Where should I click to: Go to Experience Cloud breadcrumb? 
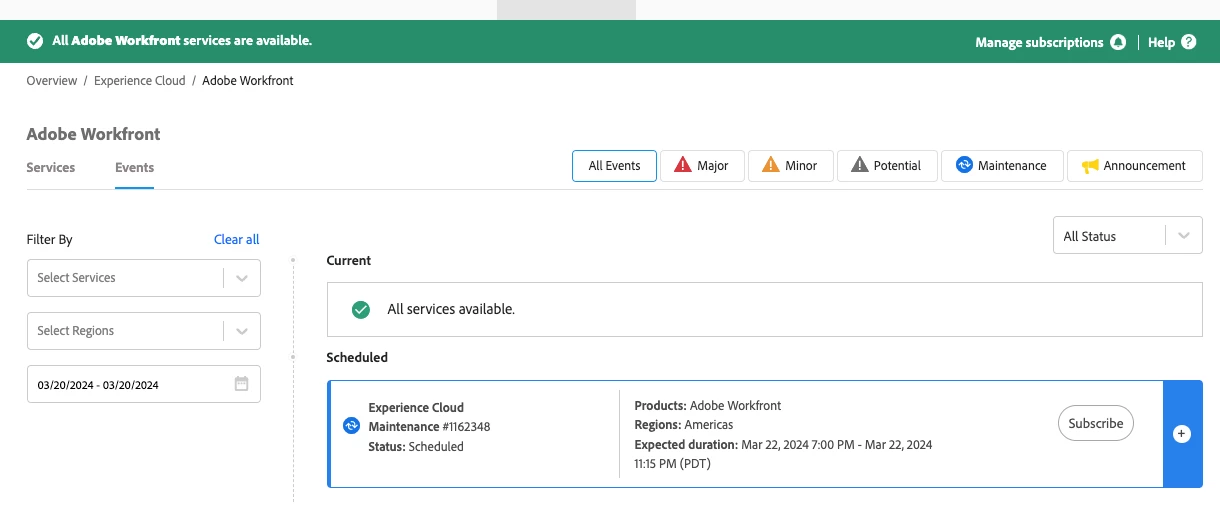point(140,80)
